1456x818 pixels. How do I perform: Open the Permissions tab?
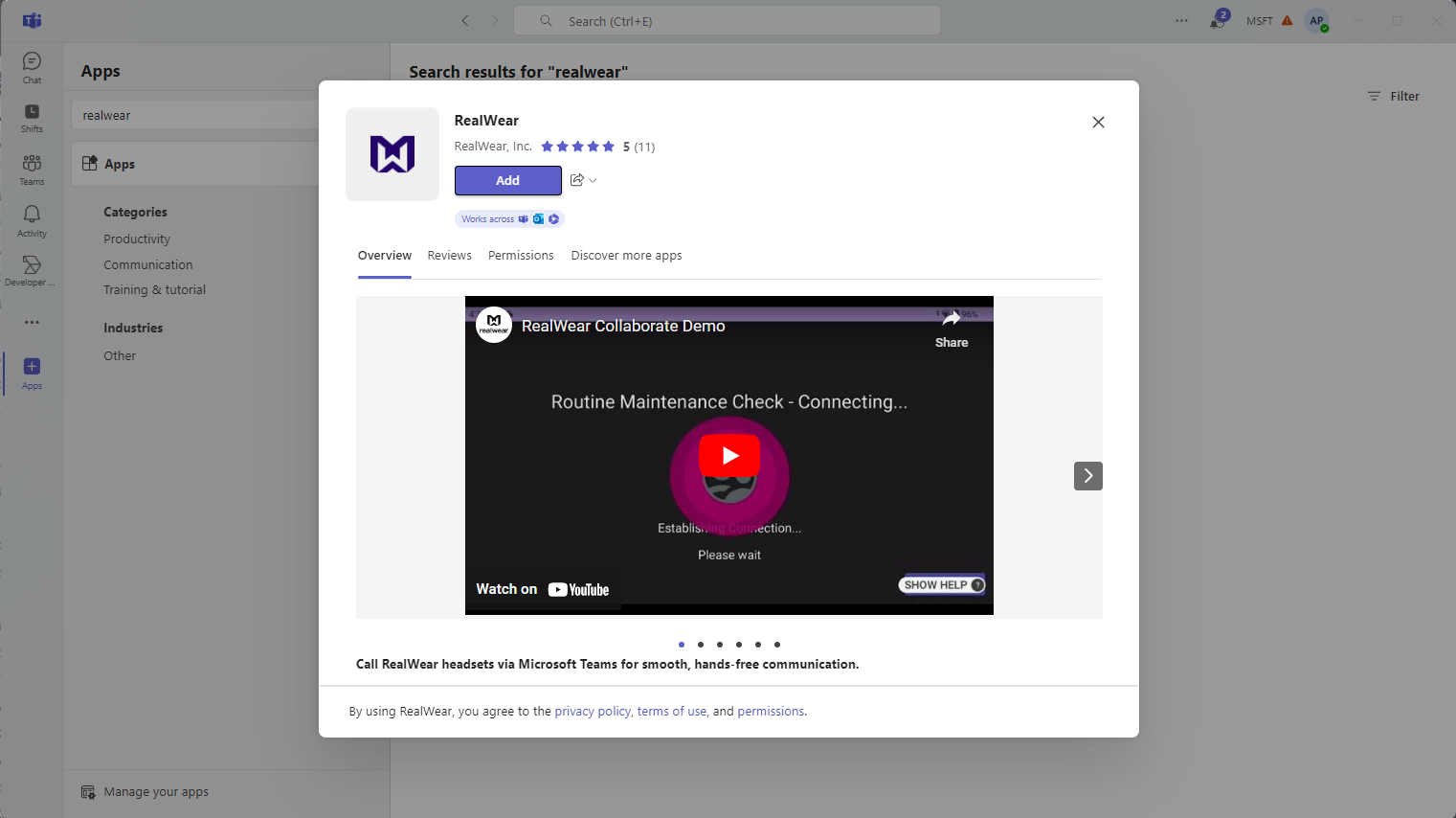click(521, 255)
